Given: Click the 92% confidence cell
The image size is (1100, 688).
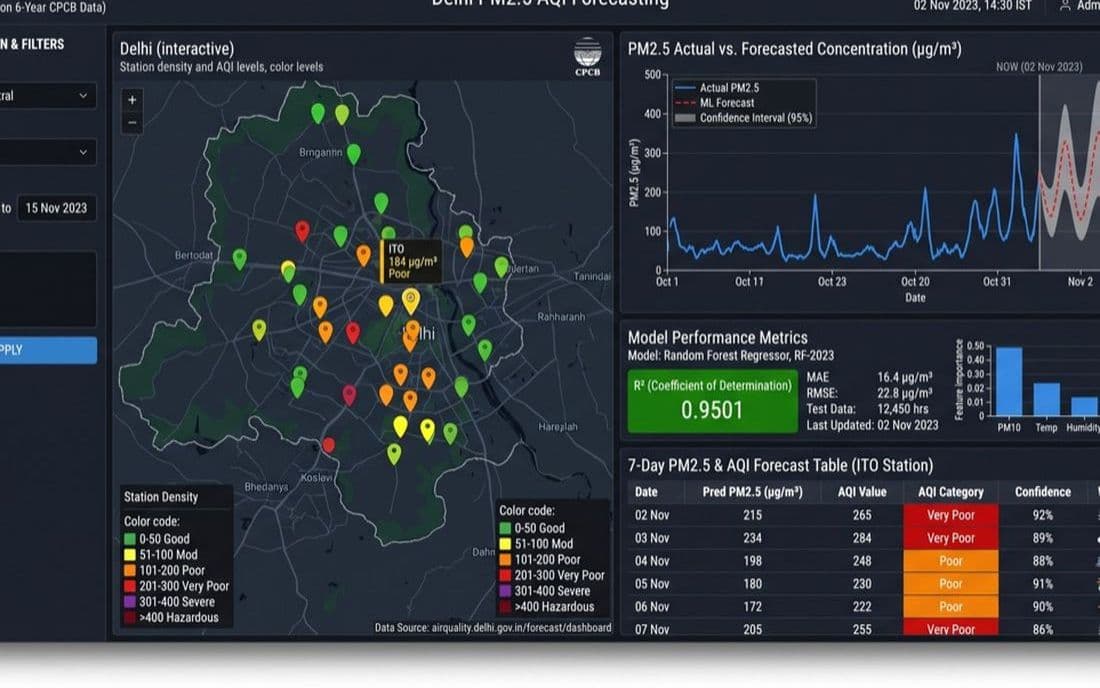Looking at the screenshot, I should pos(1042,515).
